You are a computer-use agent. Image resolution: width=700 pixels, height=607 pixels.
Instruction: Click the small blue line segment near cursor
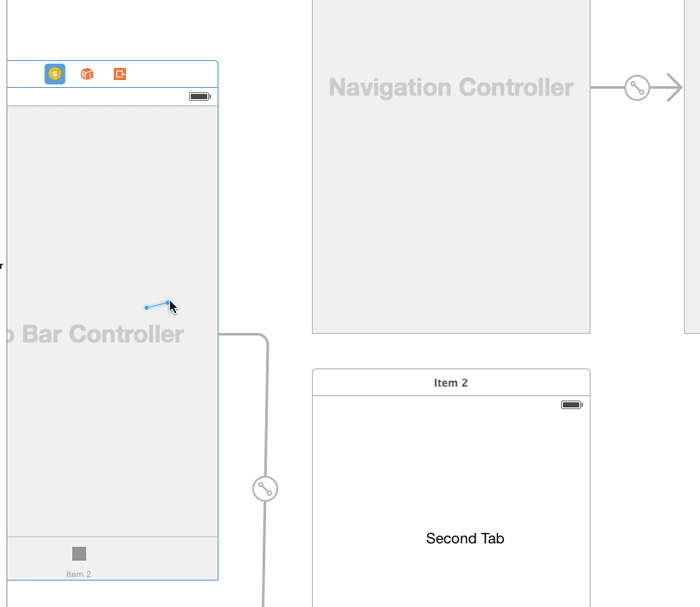156,305
